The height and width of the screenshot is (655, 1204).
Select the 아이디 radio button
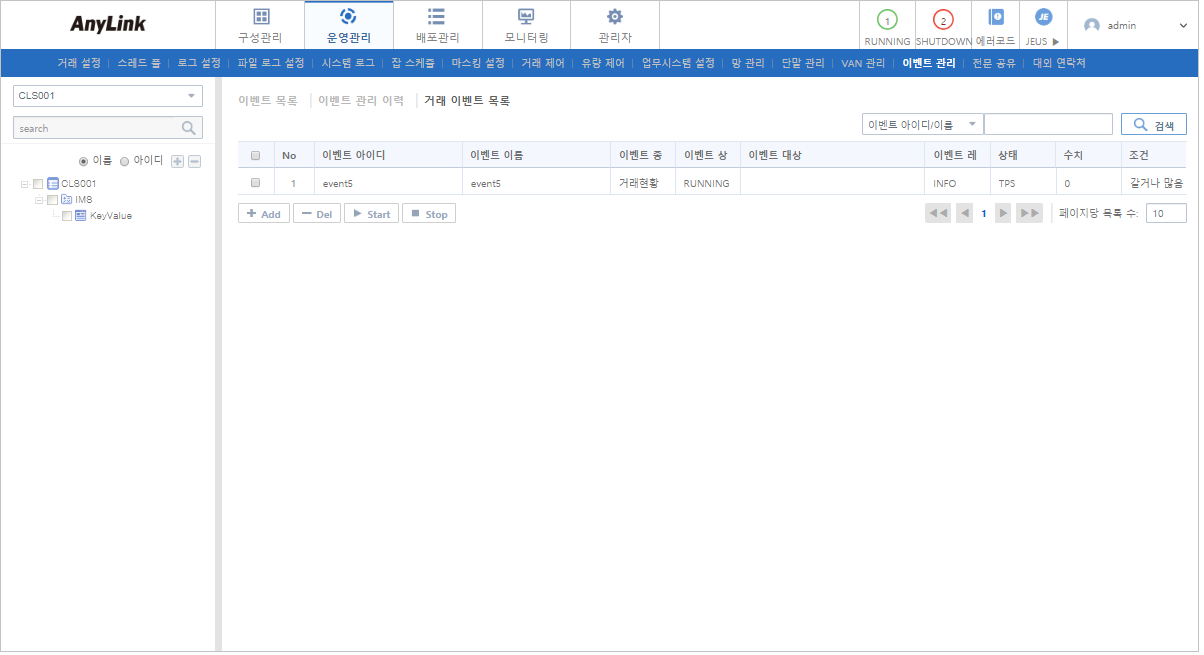125,161
